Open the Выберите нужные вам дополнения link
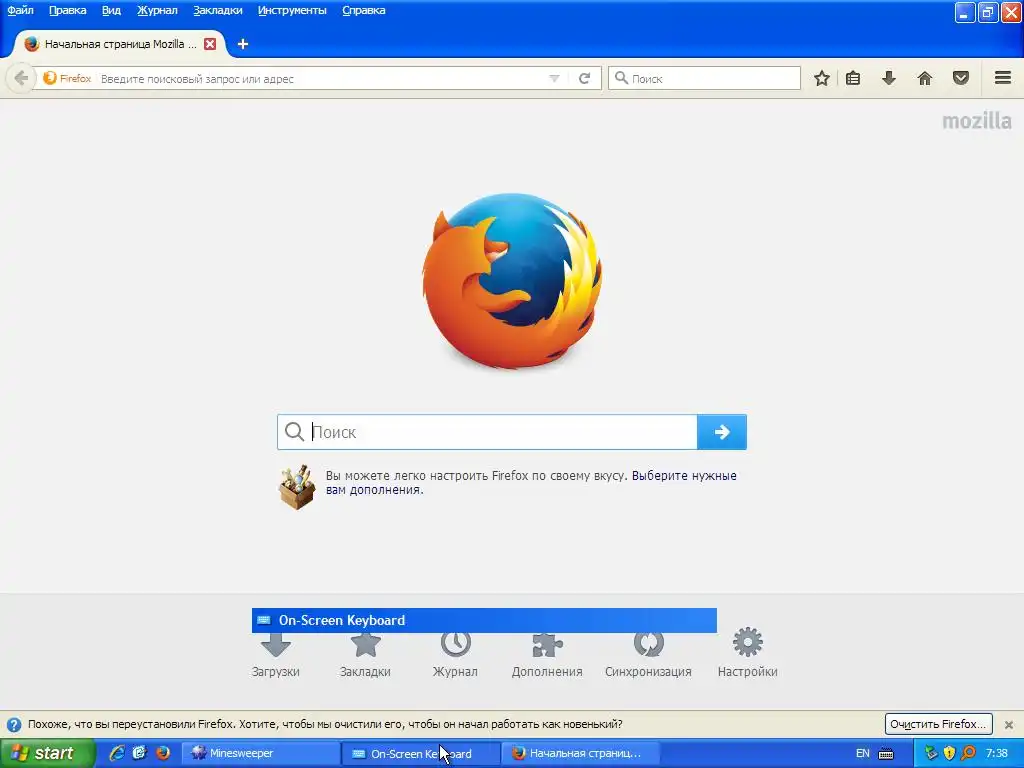 click(x=531, y=483)
